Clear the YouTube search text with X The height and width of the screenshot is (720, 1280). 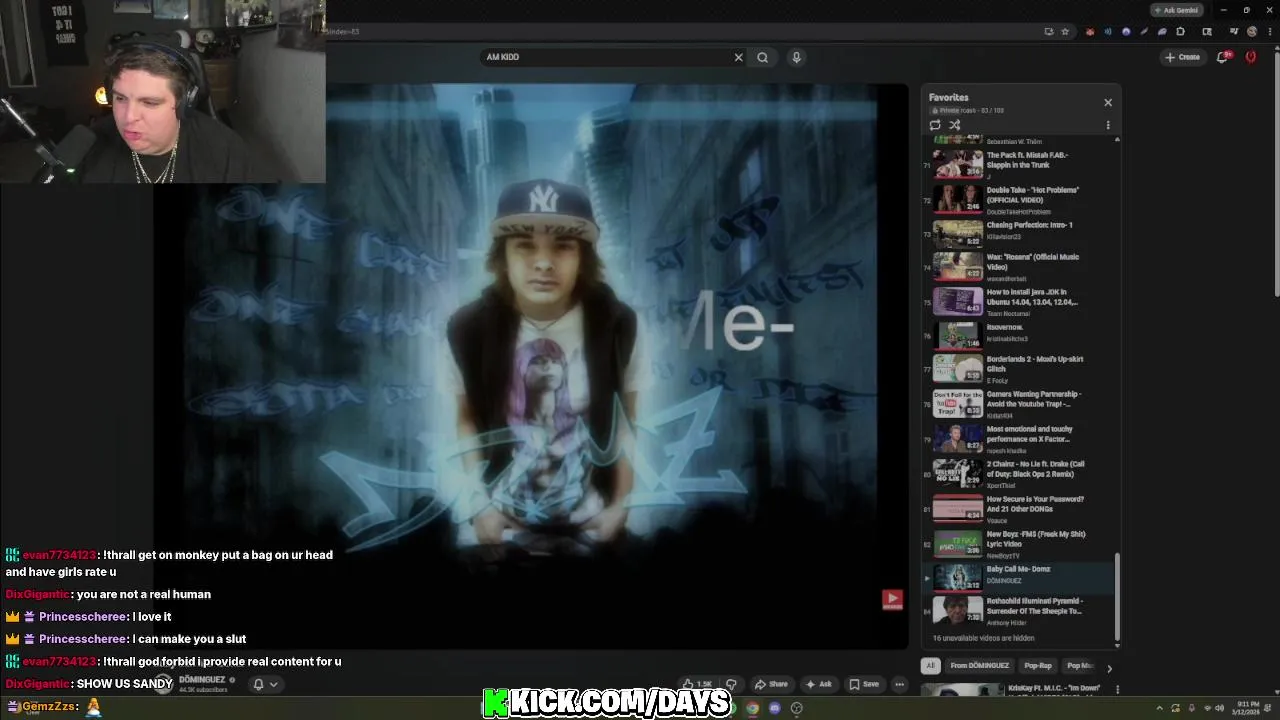click(738, 57)
